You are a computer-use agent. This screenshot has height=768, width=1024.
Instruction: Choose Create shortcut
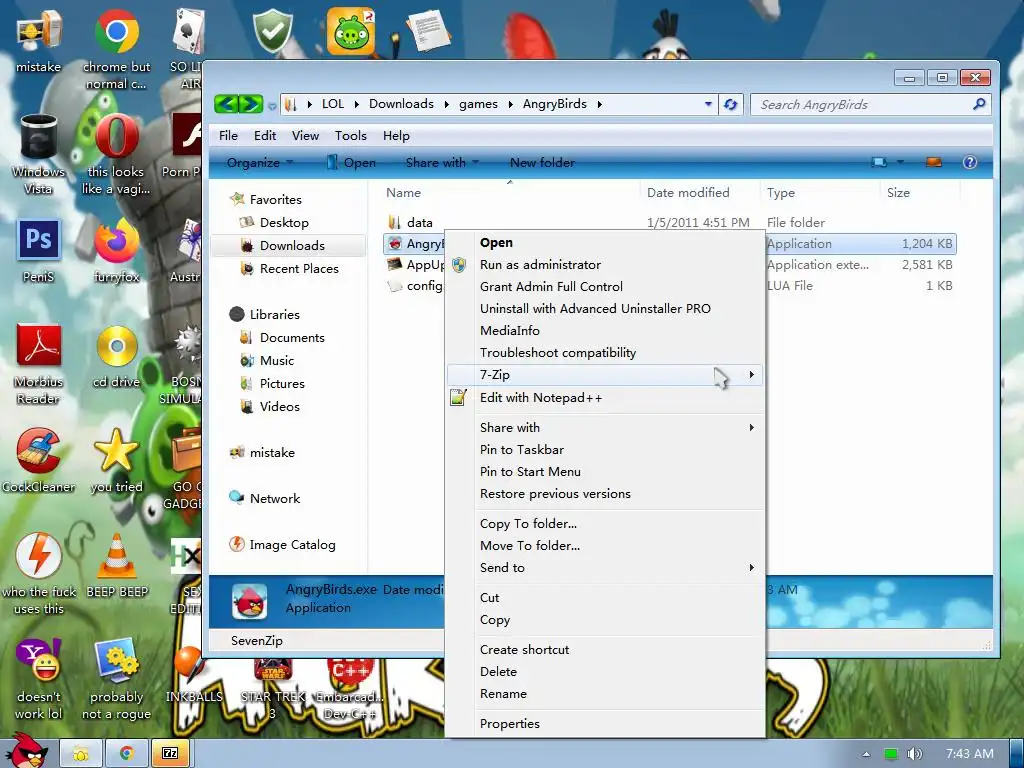(x=524, y=650)
